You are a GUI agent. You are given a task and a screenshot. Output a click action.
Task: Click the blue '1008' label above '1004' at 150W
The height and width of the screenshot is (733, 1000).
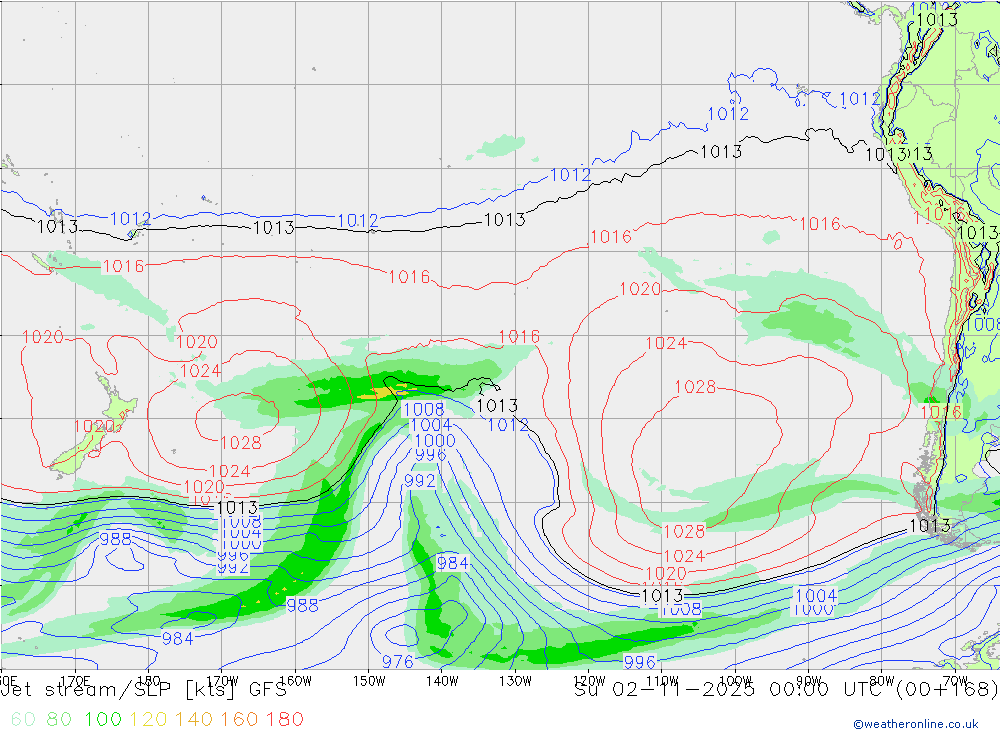[423, 409]
